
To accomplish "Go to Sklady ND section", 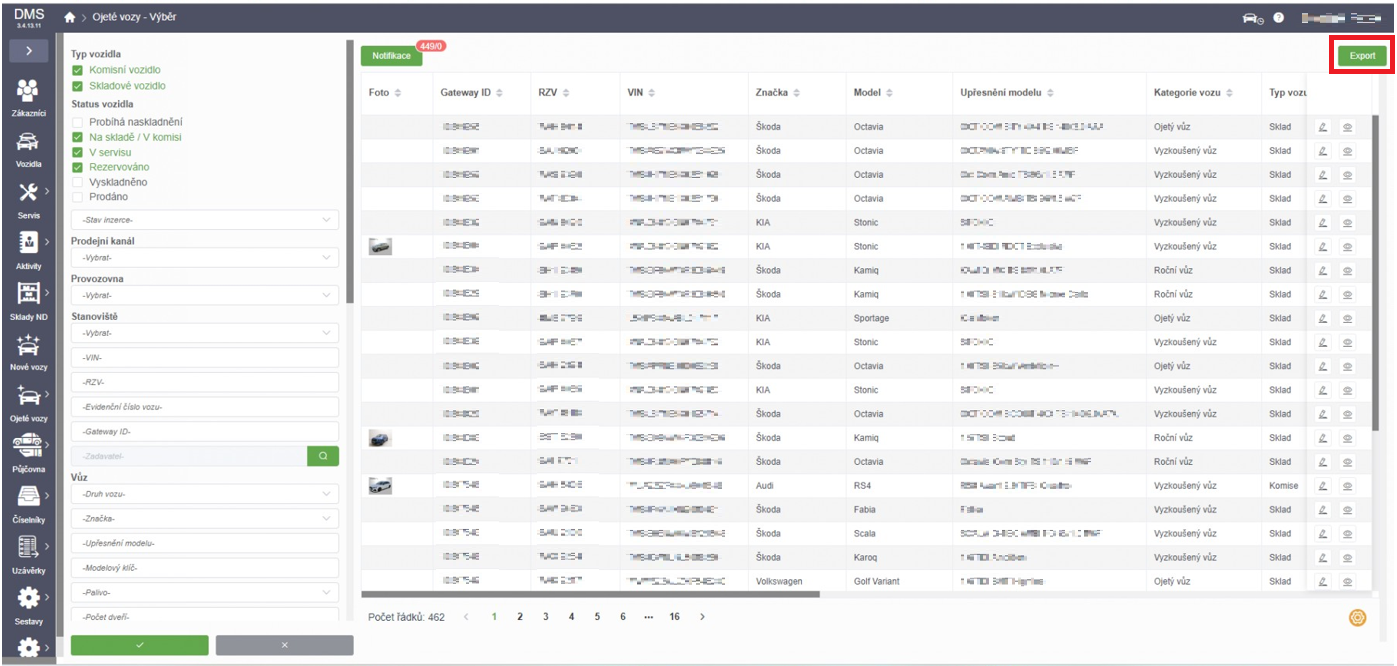I will (x=27, y=300).
